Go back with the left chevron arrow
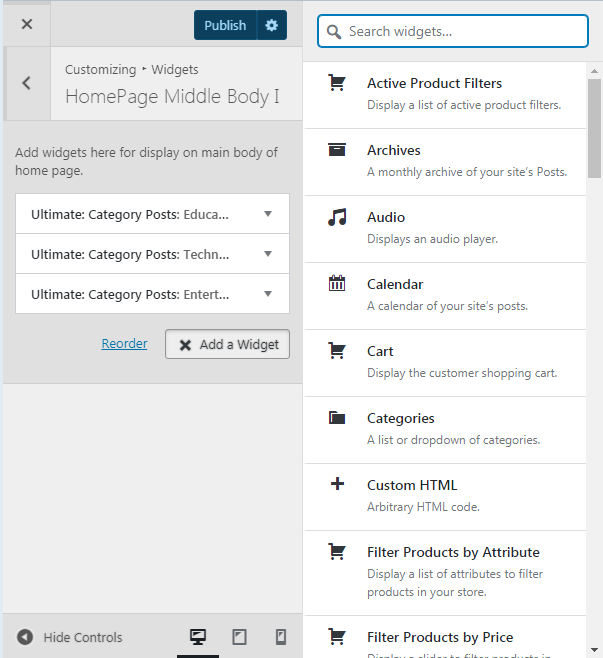 26,83
